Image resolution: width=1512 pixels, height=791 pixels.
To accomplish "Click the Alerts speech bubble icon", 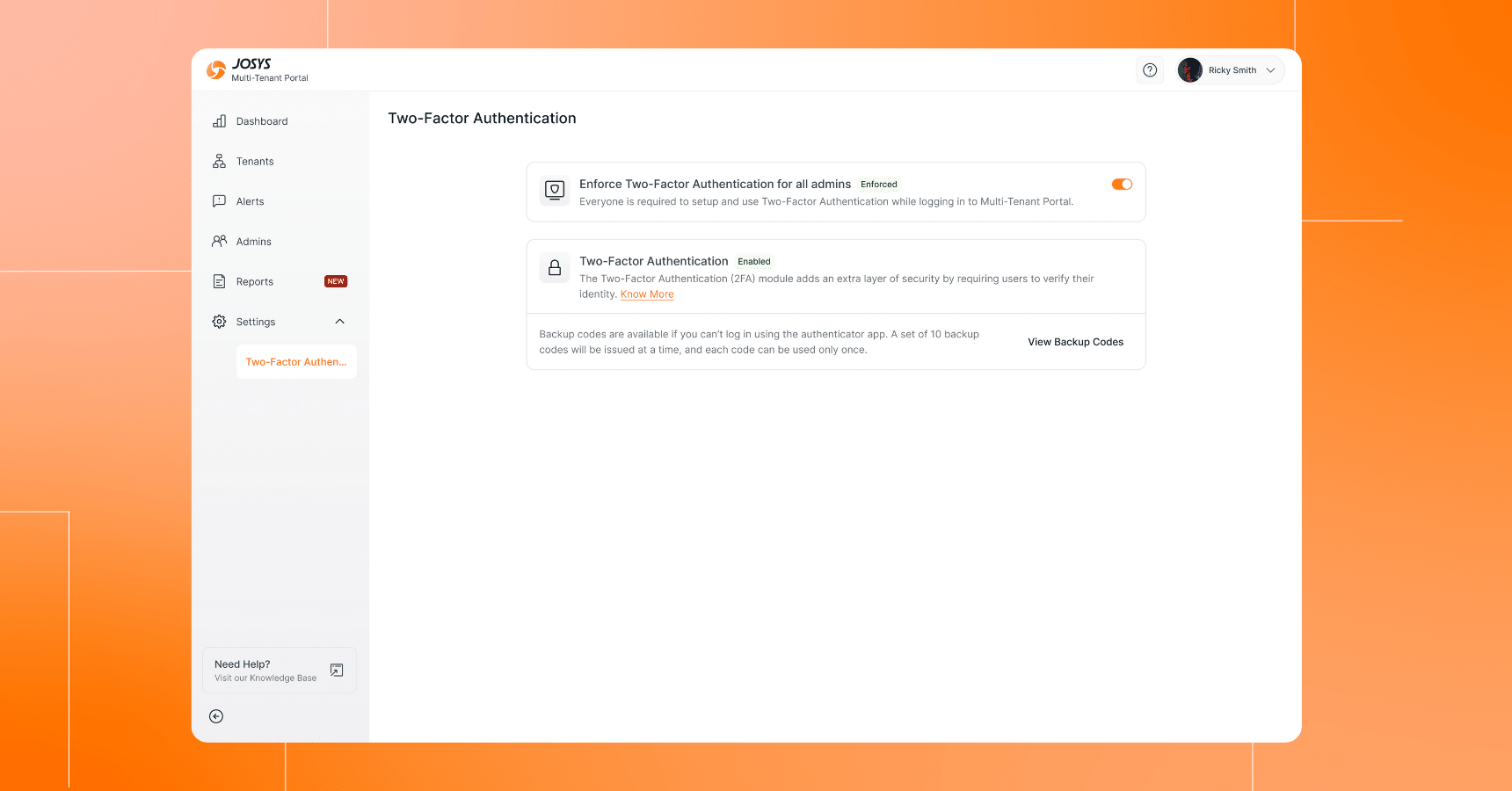I will (x=219, y=201).
